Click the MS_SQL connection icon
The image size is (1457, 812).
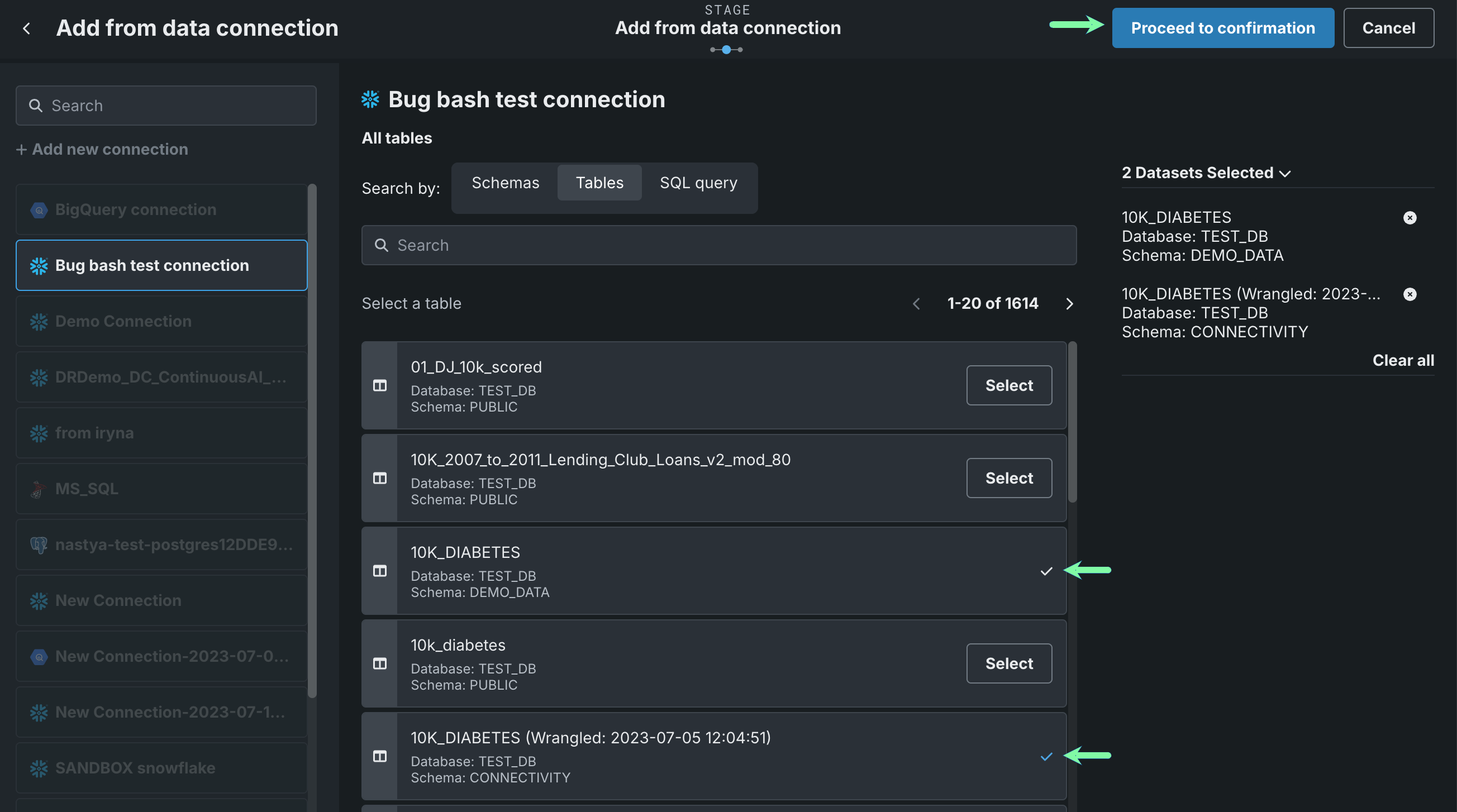[39, 489]
